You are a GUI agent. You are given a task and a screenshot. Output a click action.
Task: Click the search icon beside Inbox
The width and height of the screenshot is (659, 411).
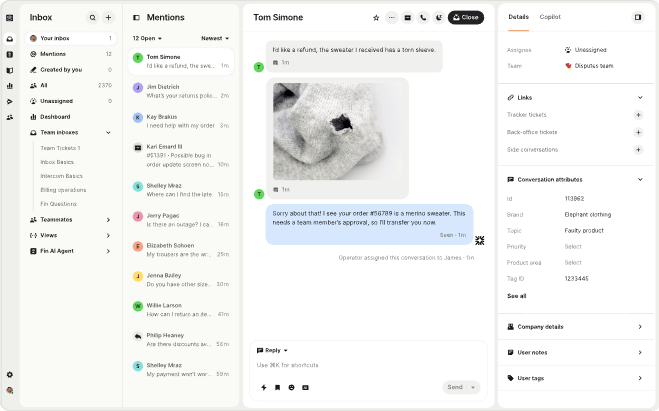click(93, 17)
